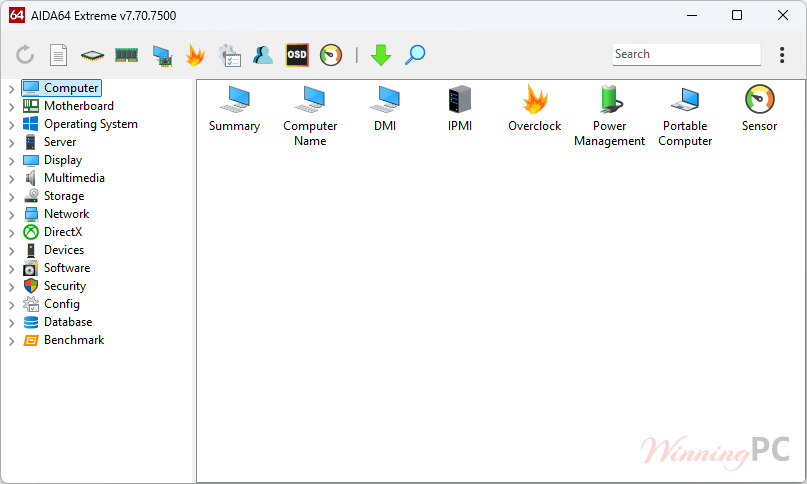The height and width of the screenshot is (484, 807).
Task: Expand the Security tree node
Action: pyautogui.click(x=11, y=287)
